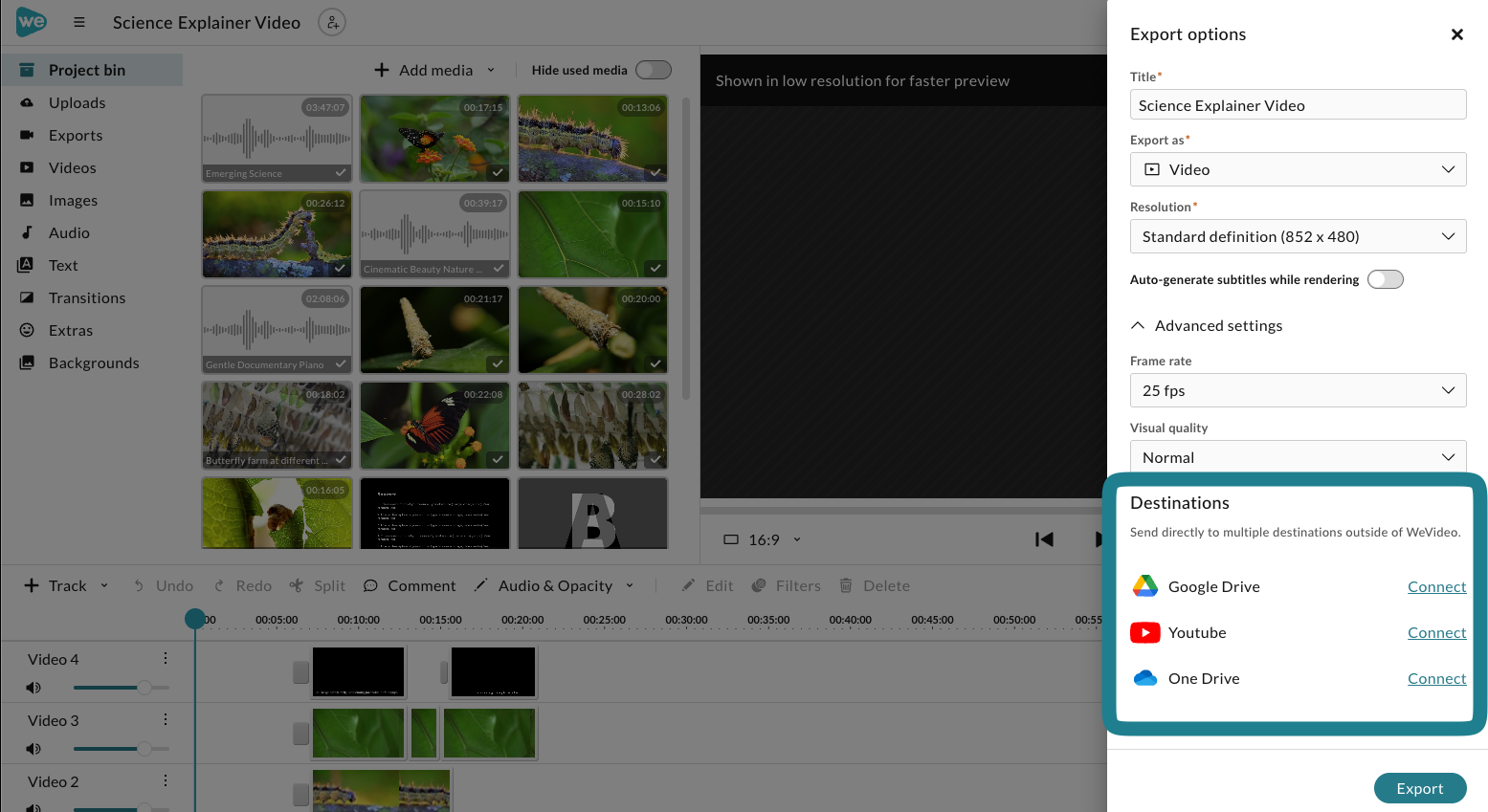Open the Audio section
Viewport: 1488px width, 812px height.
click(69, 232)
